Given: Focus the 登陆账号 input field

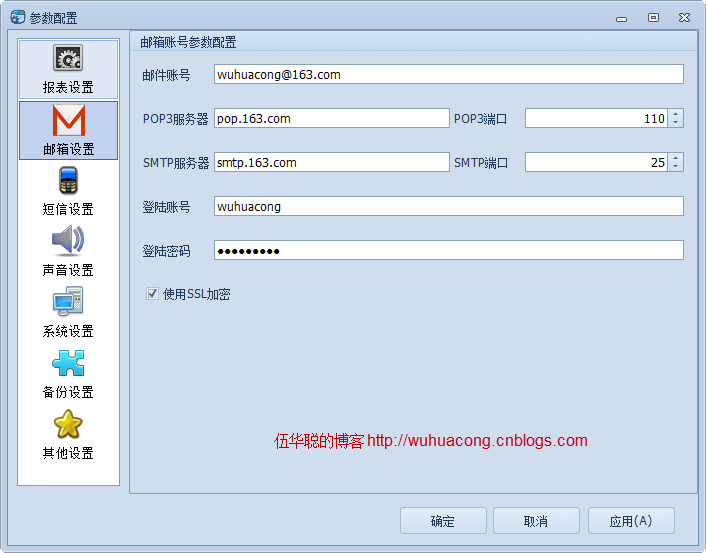Looking at the screenshot, I should click(448, 206).
